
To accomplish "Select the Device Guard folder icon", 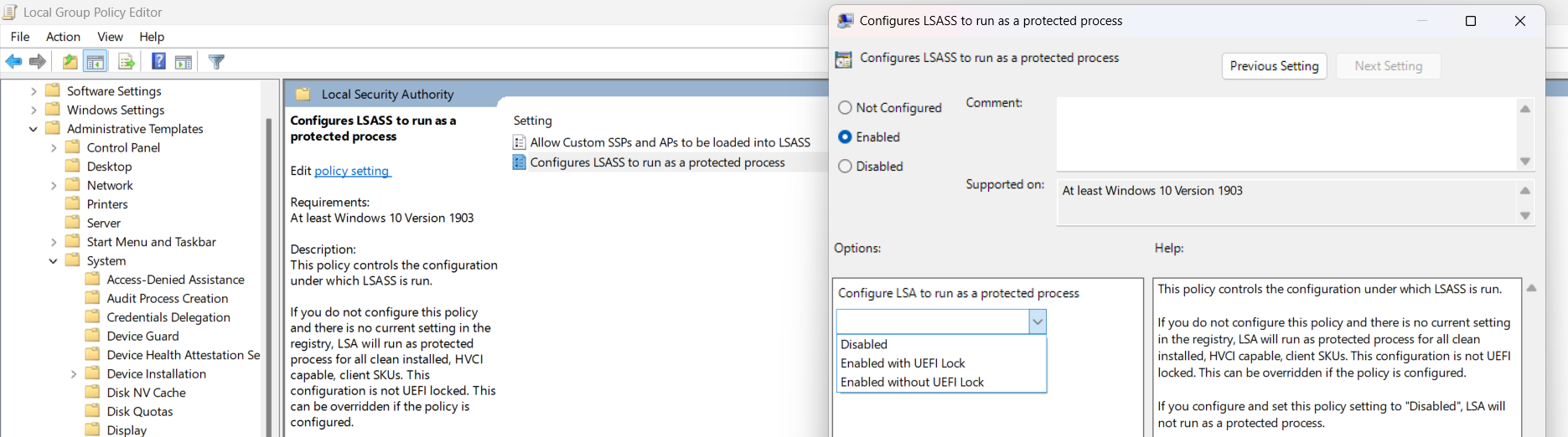I will pyautogui.click(x=93, y=336).
